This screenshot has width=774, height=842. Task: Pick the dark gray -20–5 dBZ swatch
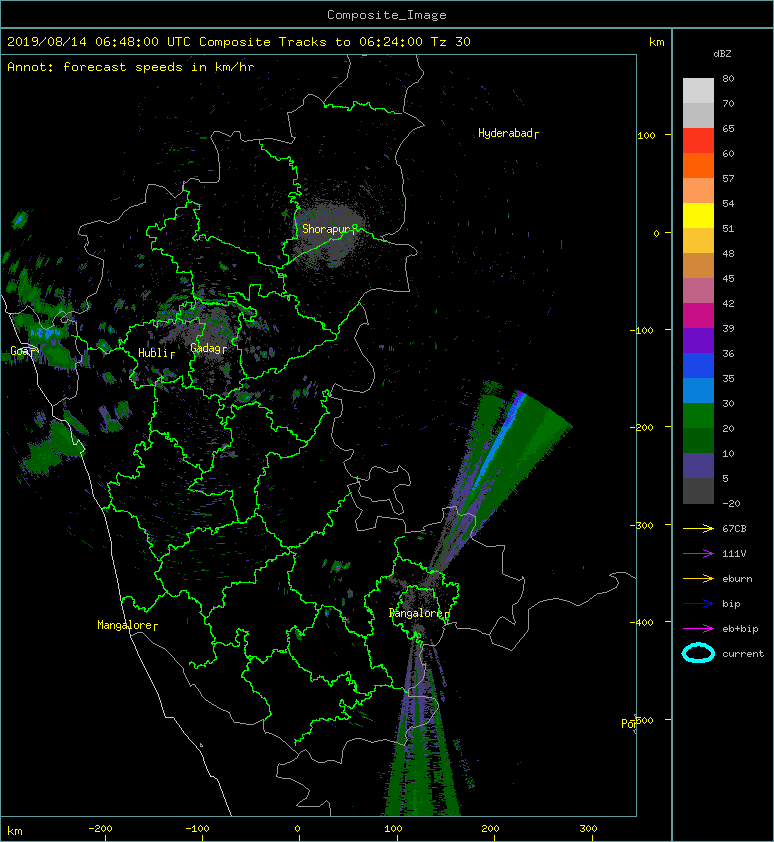click(x=698, y=490)
